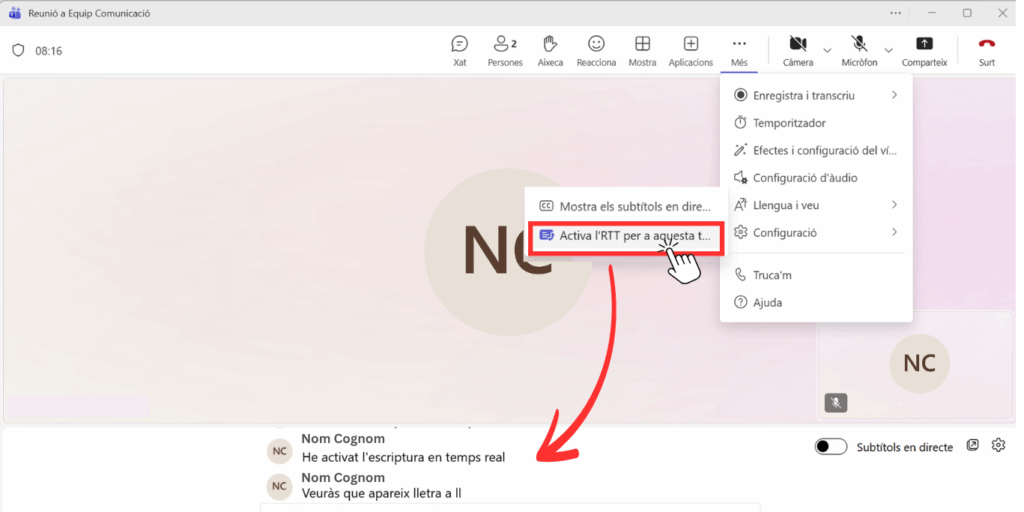Choose Mostra els subtítols en directe

pos(625,206)
